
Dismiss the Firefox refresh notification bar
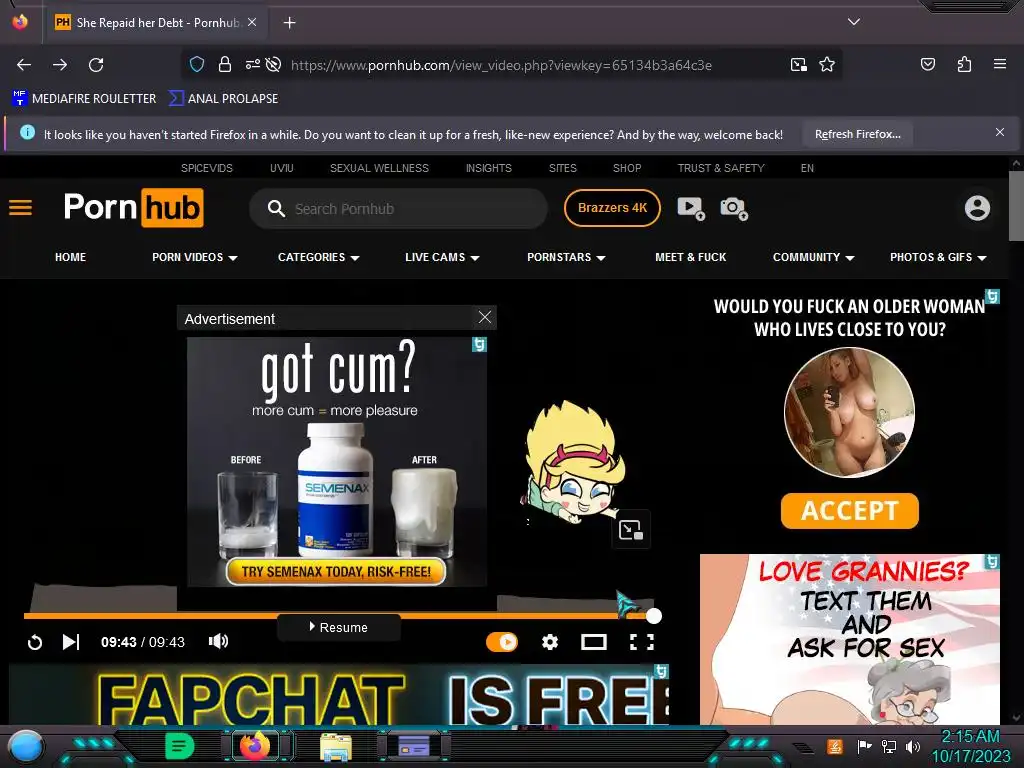point(1000,133)
